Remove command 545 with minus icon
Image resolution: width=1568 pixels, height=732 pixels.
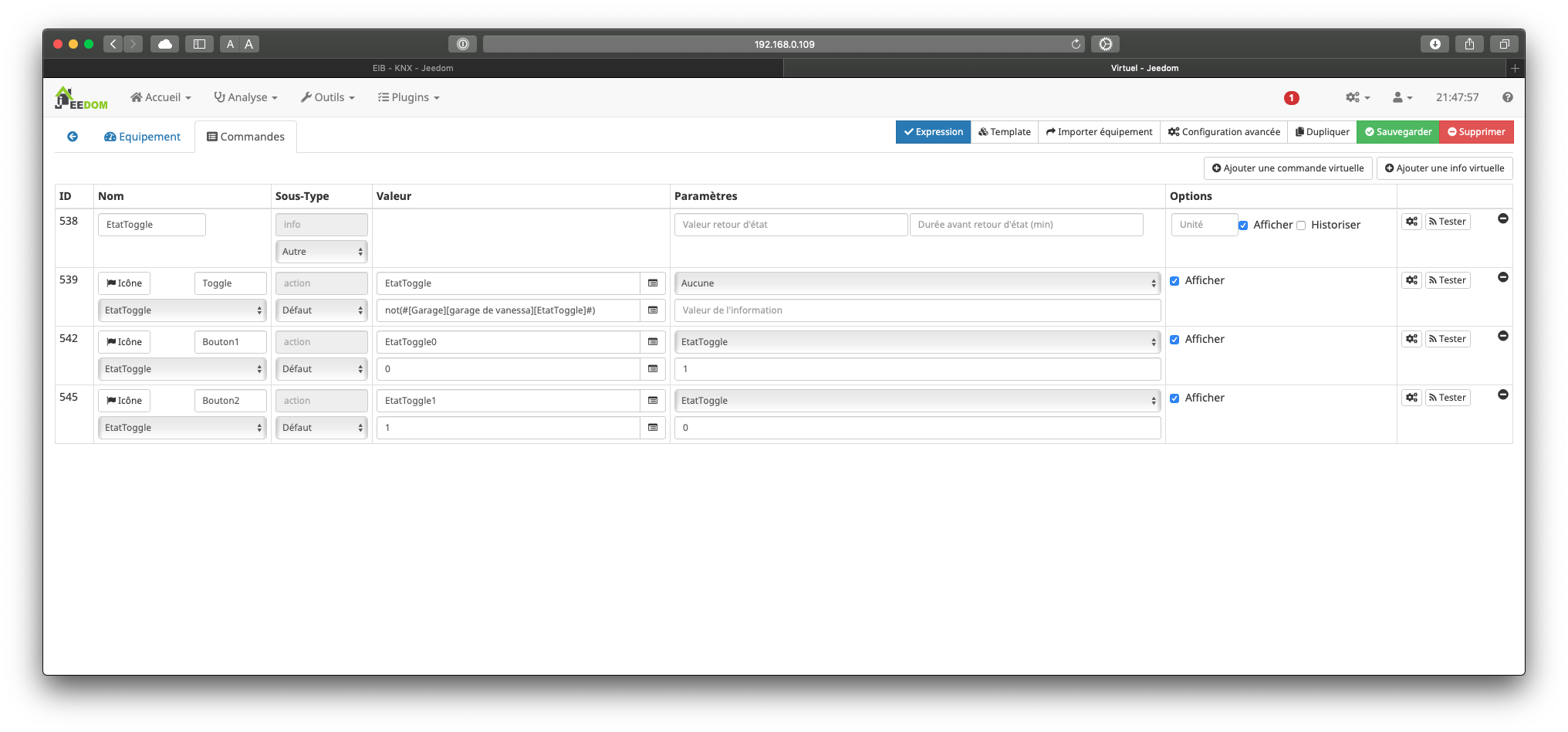coord(1502,395)
